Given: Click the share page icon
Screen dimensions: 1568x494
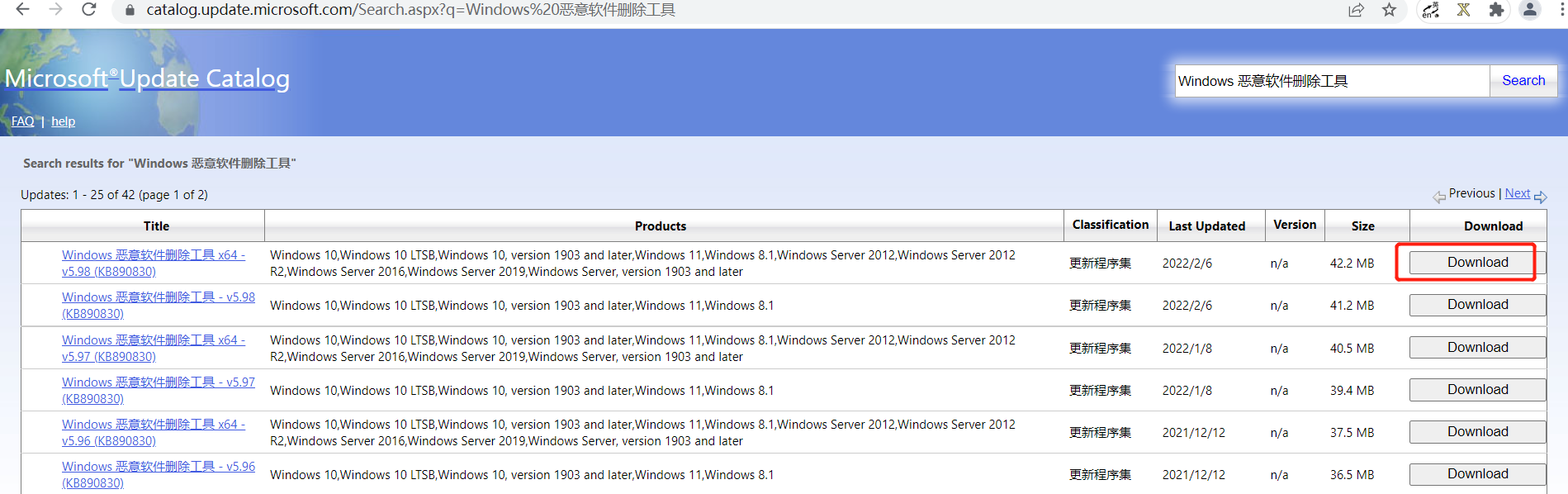Looking at the screenshot, I should [1357, 11].
